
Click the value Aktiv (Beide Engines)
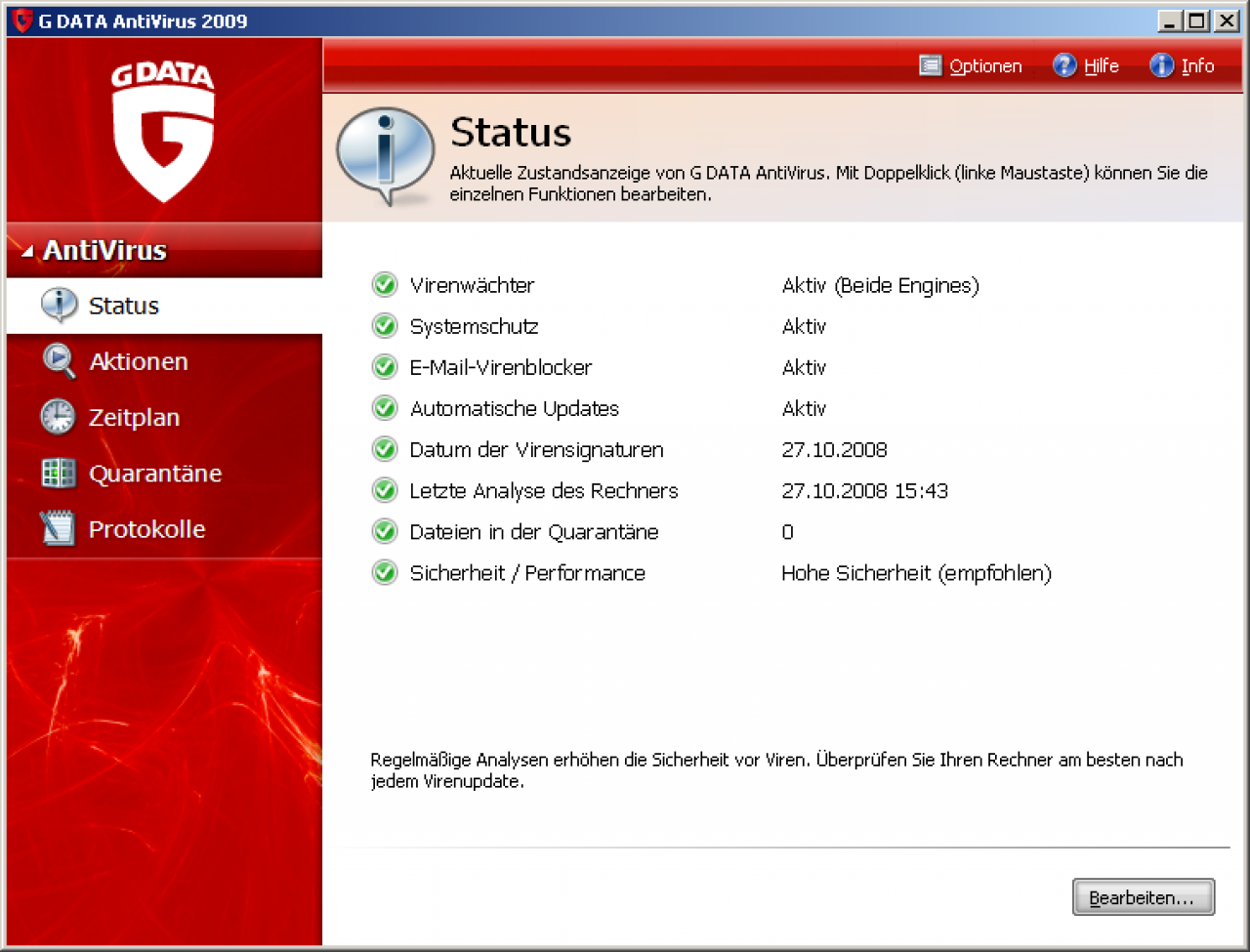click(880, 285)
